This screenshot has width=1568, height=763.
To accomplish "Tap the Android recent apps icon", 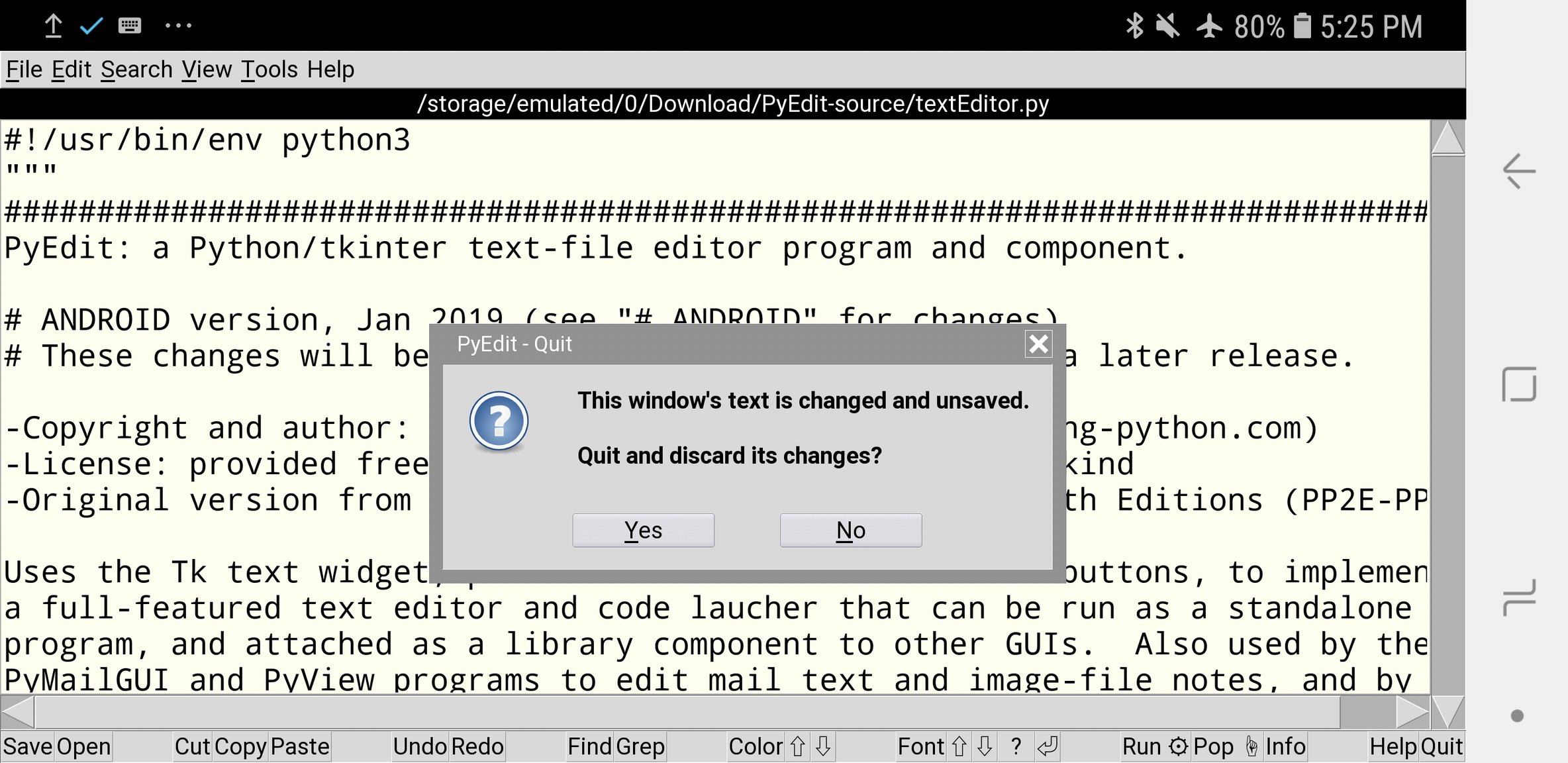I will point(1518,597).
